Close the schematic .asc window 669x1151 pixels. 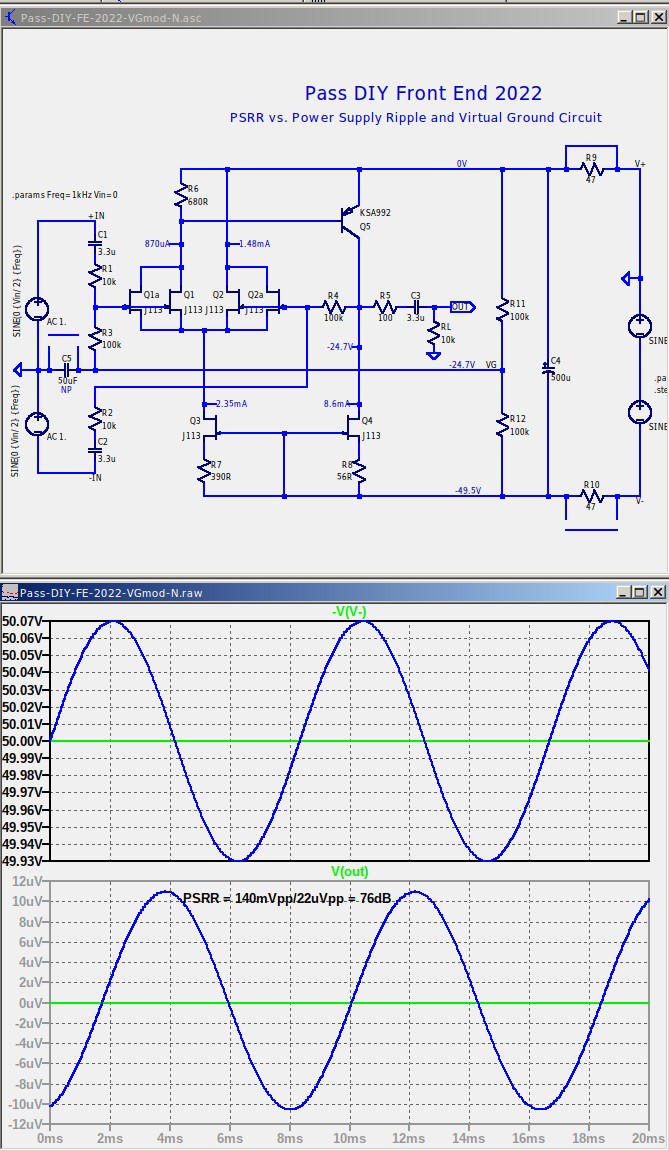pyautogui.click(x=658, y=18)
